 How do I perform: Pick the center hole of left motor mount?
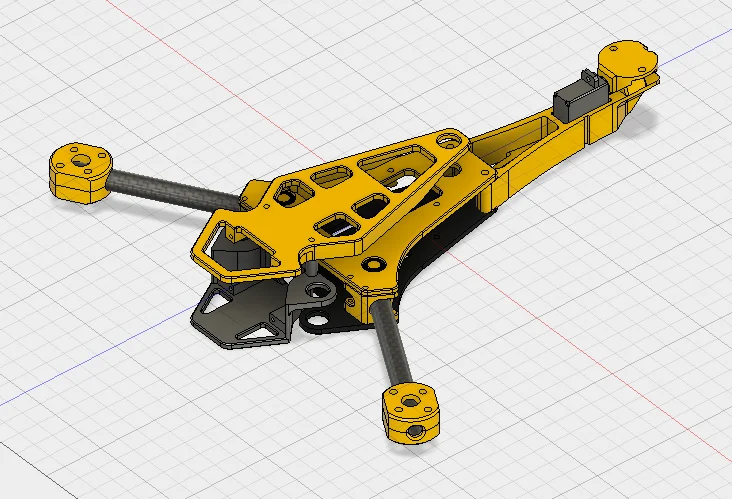[x=81, y=161]
